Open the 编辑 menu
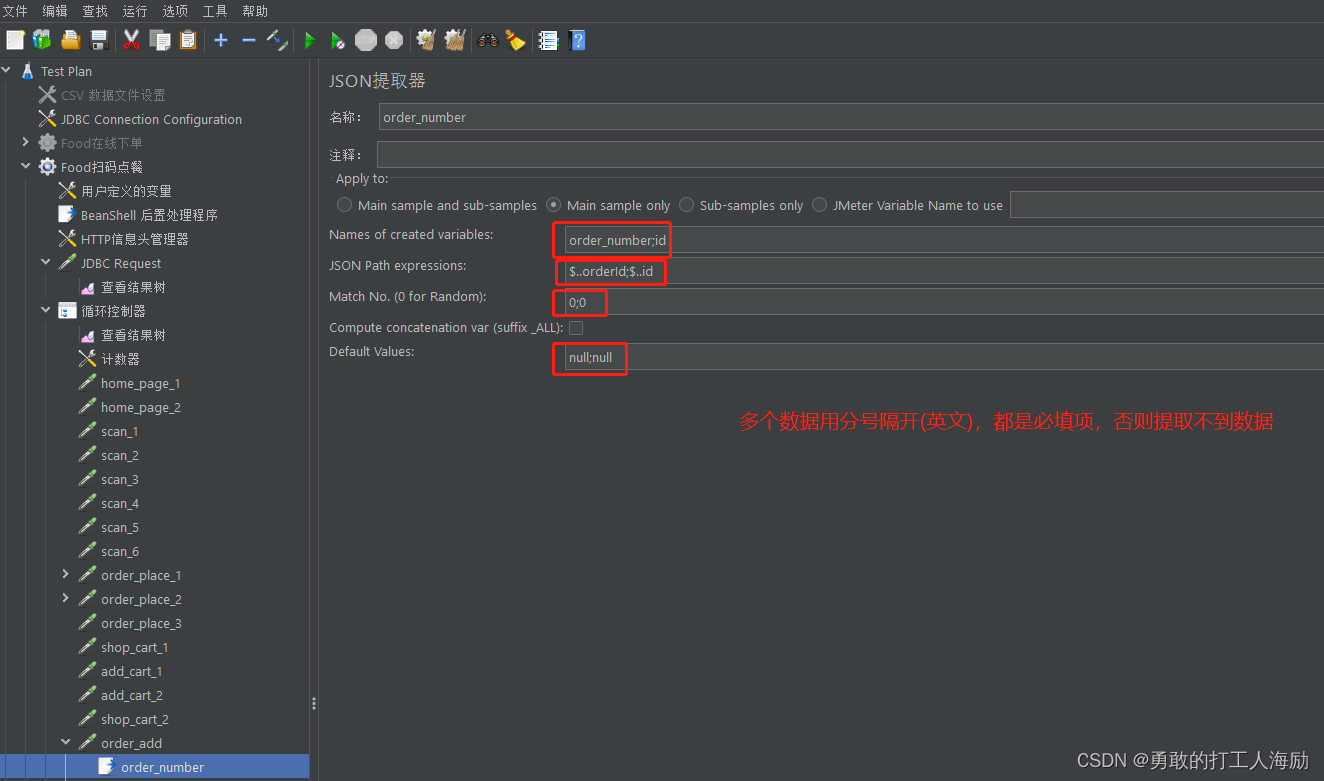Image resolution: width=1324 pixels, height=781 pixels. point(55,11)
